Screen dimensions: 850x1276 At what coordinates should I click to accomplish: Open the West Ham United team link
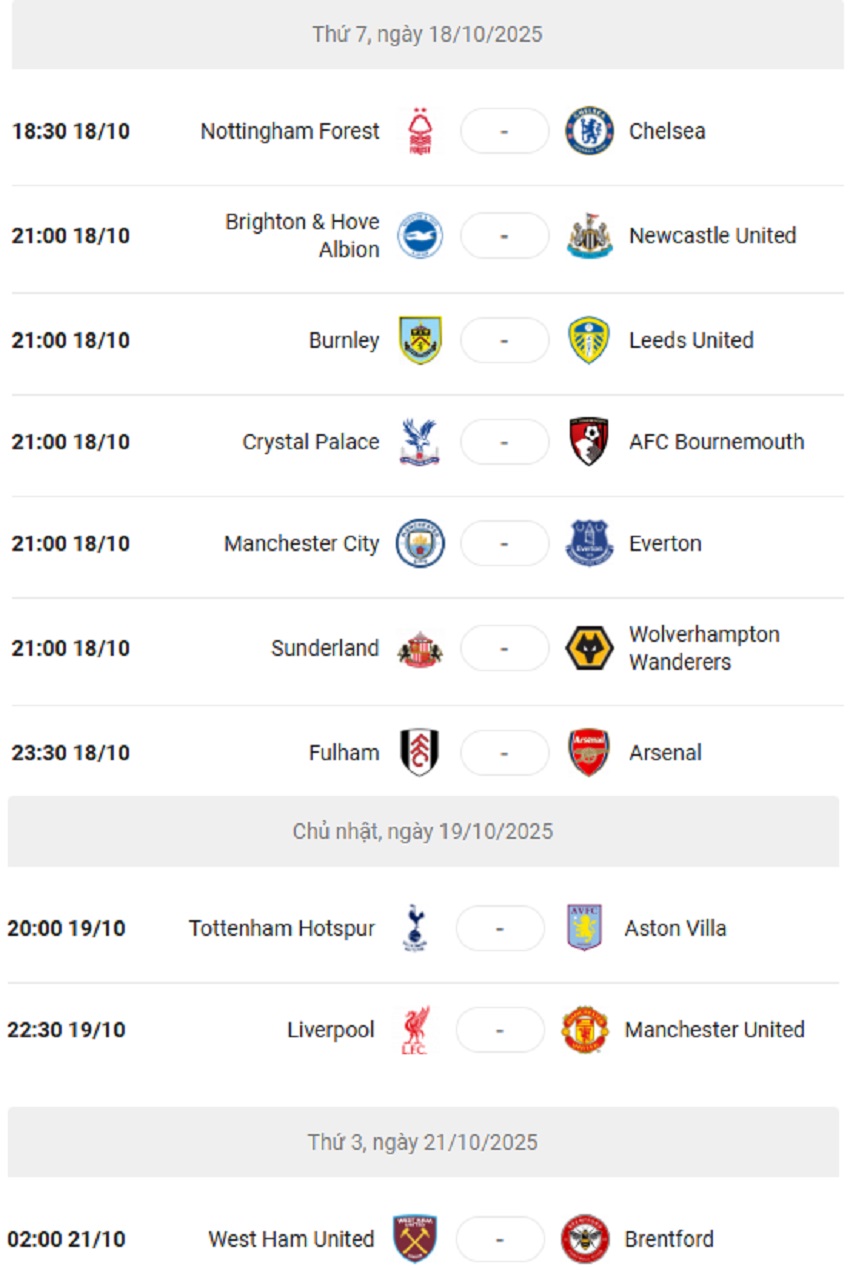point(291,1239)
